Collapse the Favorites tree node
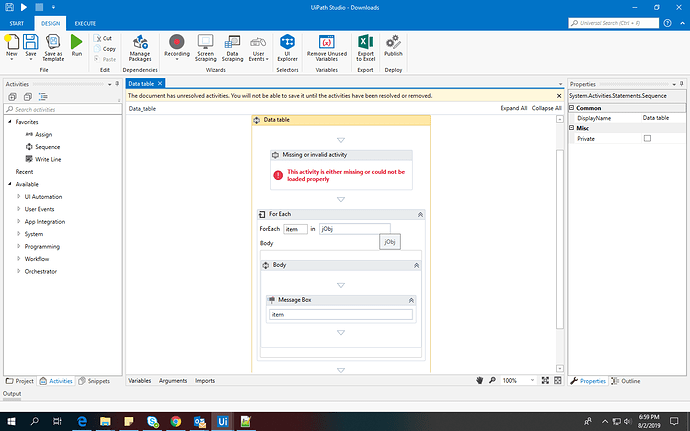The width and height of the screenshot is (690, 431). tap(10, 122)
